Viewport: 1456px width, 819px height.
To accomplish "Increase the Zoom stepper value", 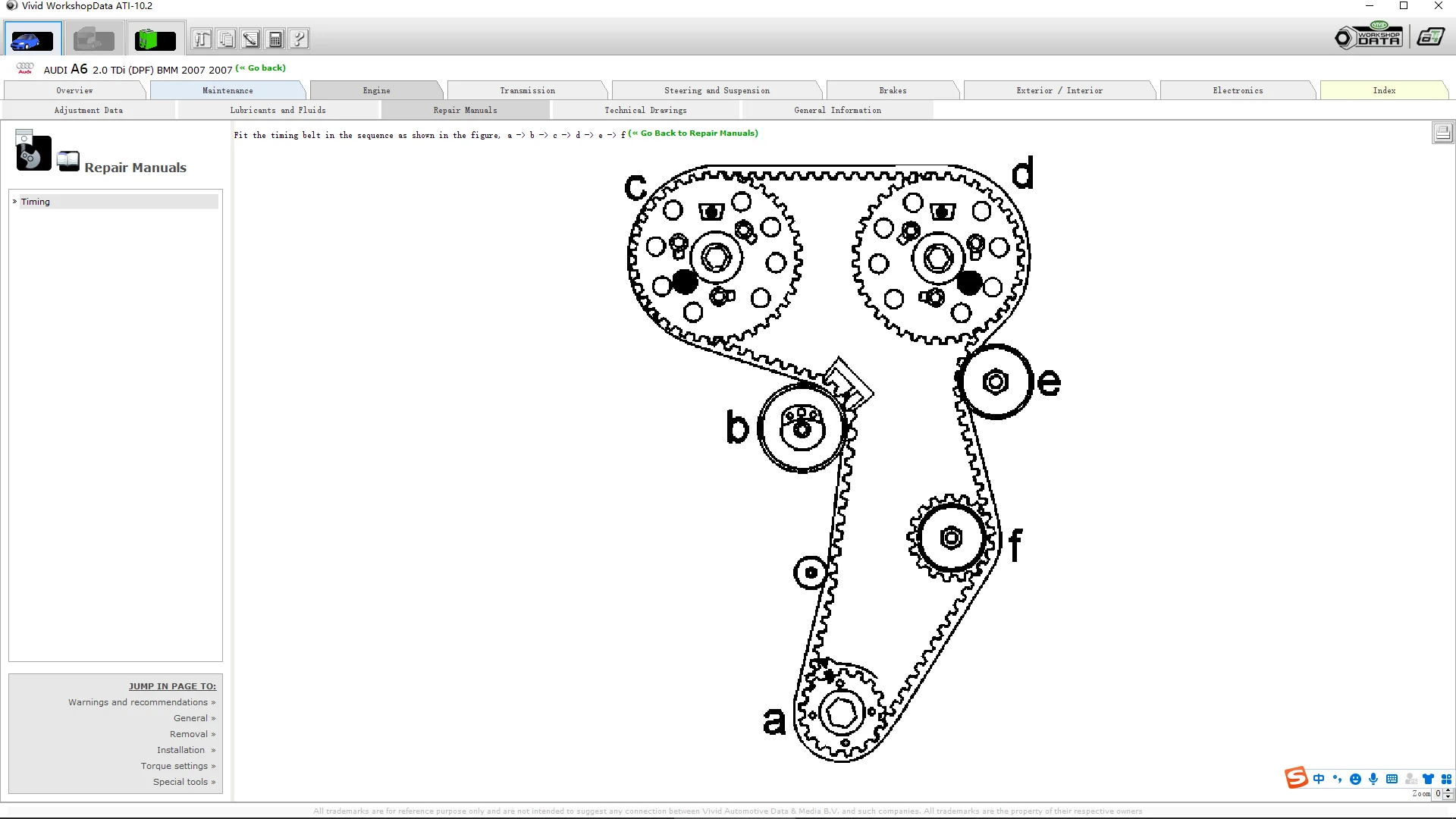I will [x=1448, y=790].
